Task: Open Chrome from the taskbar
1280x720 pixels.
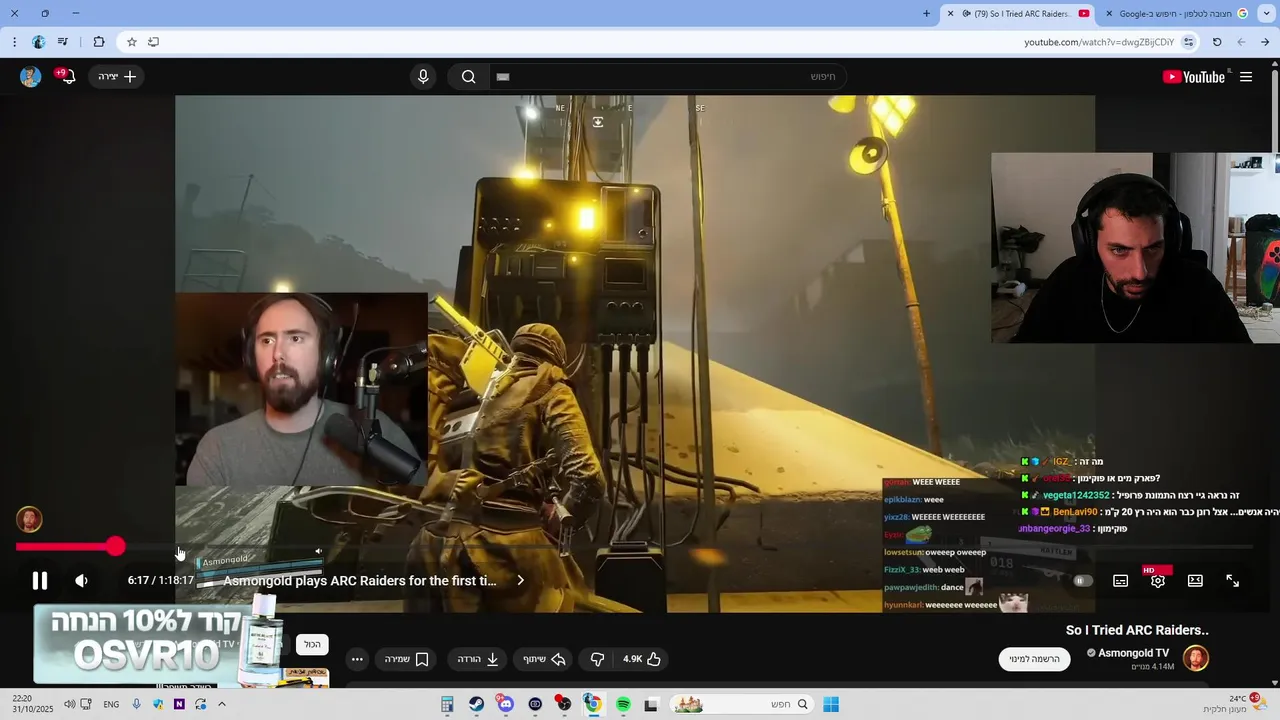Action: (x=593, y=704)
